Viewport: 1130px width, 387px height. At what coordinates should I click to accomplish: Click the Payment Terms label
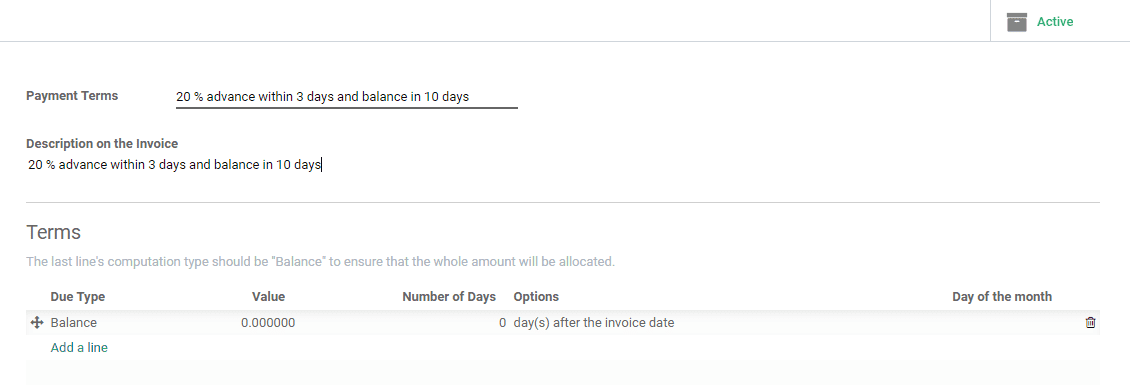tap(72, 96)
